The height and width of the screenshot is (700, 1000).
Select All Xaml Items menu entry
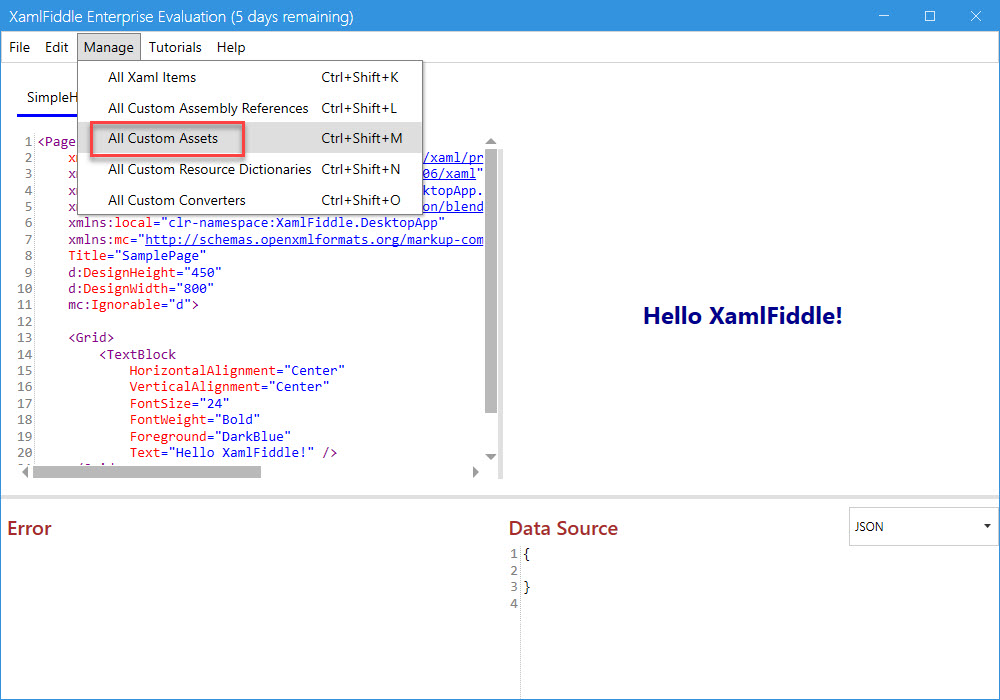(250, 77)
